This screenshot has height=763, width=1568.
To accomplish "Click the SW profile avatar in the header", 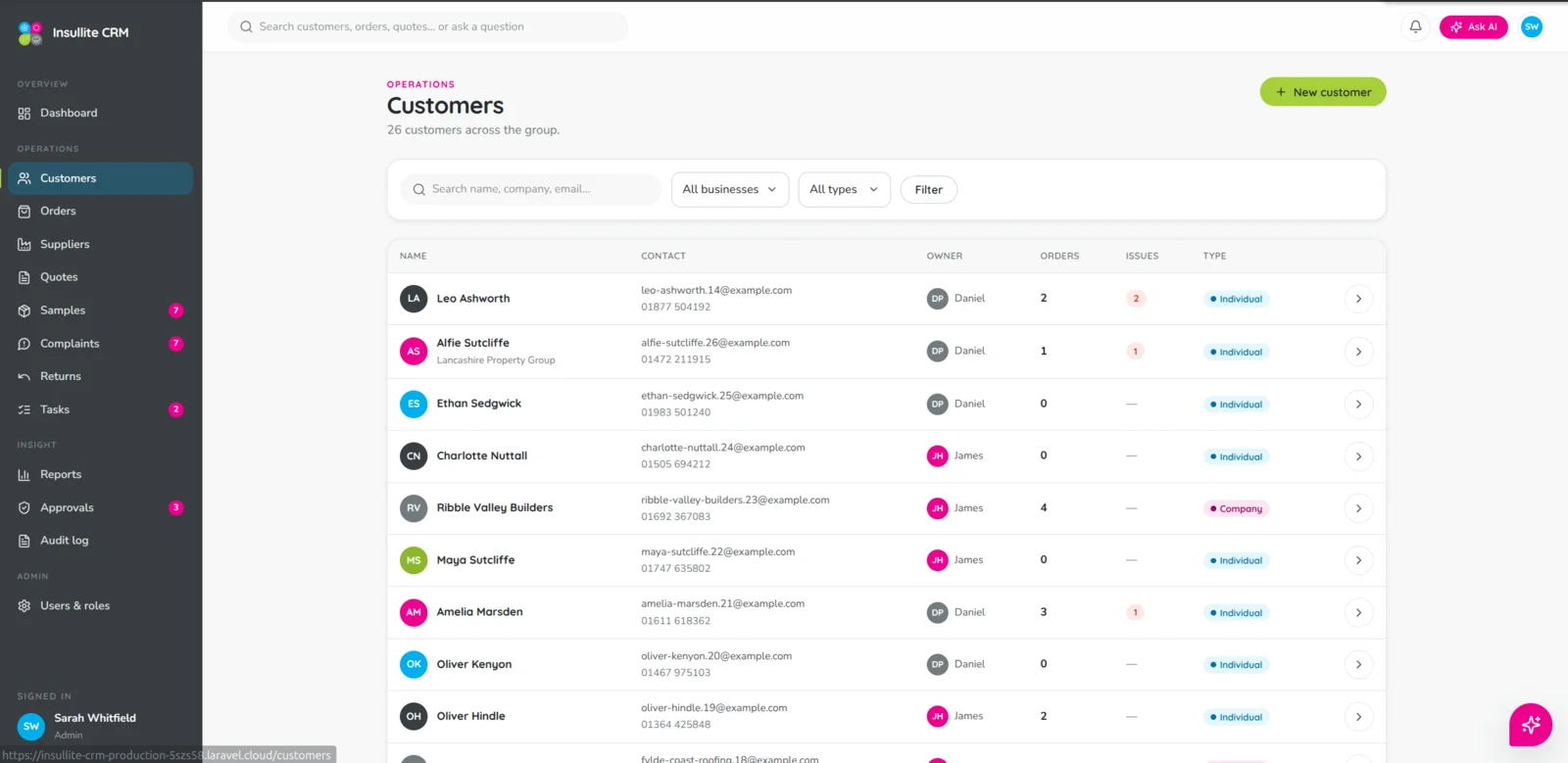I will point(1532,26).
